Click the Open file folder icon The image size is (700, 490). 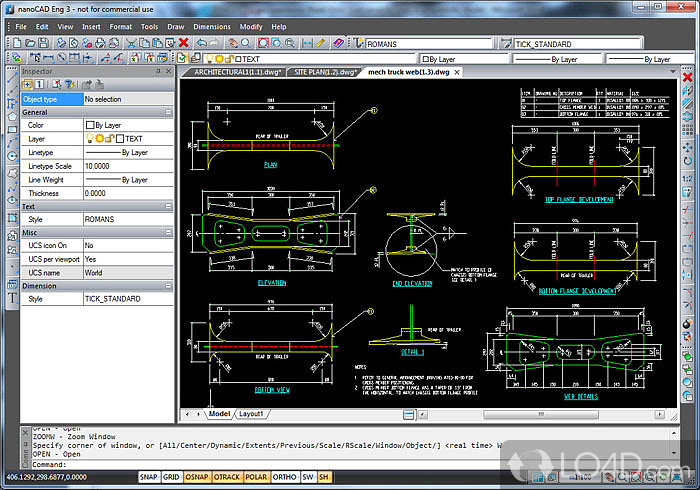[x=30, y=43]
